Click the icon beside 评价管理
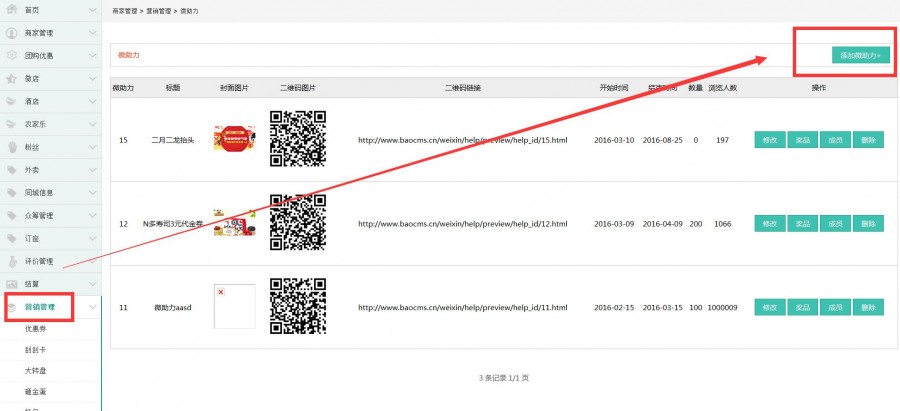Screen dimensions: 900x411 click(11, 261)
